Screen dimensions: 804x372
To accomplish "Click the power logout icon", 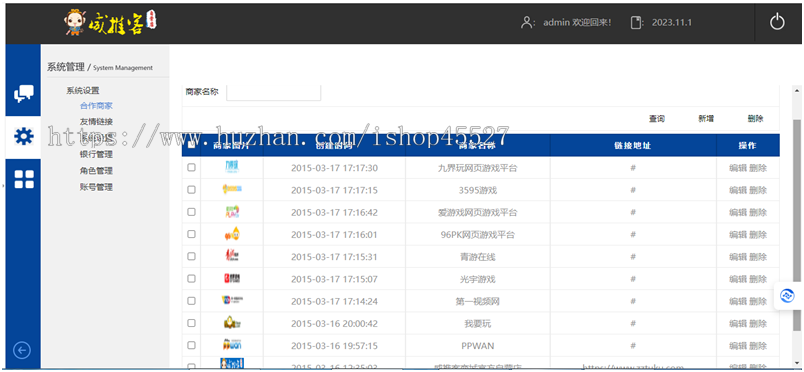I will pyautogui.click(x=777, y=22).
